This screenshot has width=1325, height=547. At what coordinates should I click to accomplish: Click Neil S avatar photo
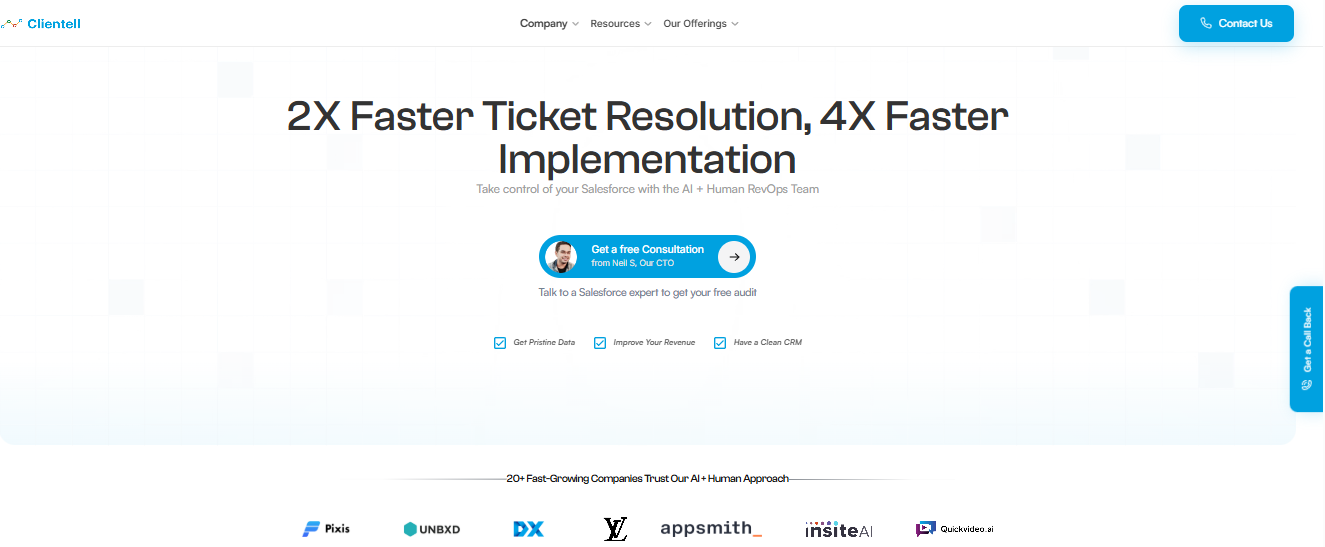point(562,257)
